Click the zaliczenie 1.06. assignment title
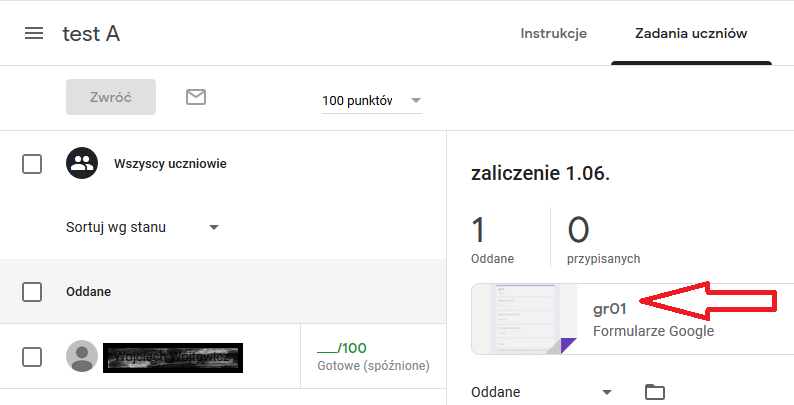794x405 pixels. pyautogui.click(x=540, y=173)
